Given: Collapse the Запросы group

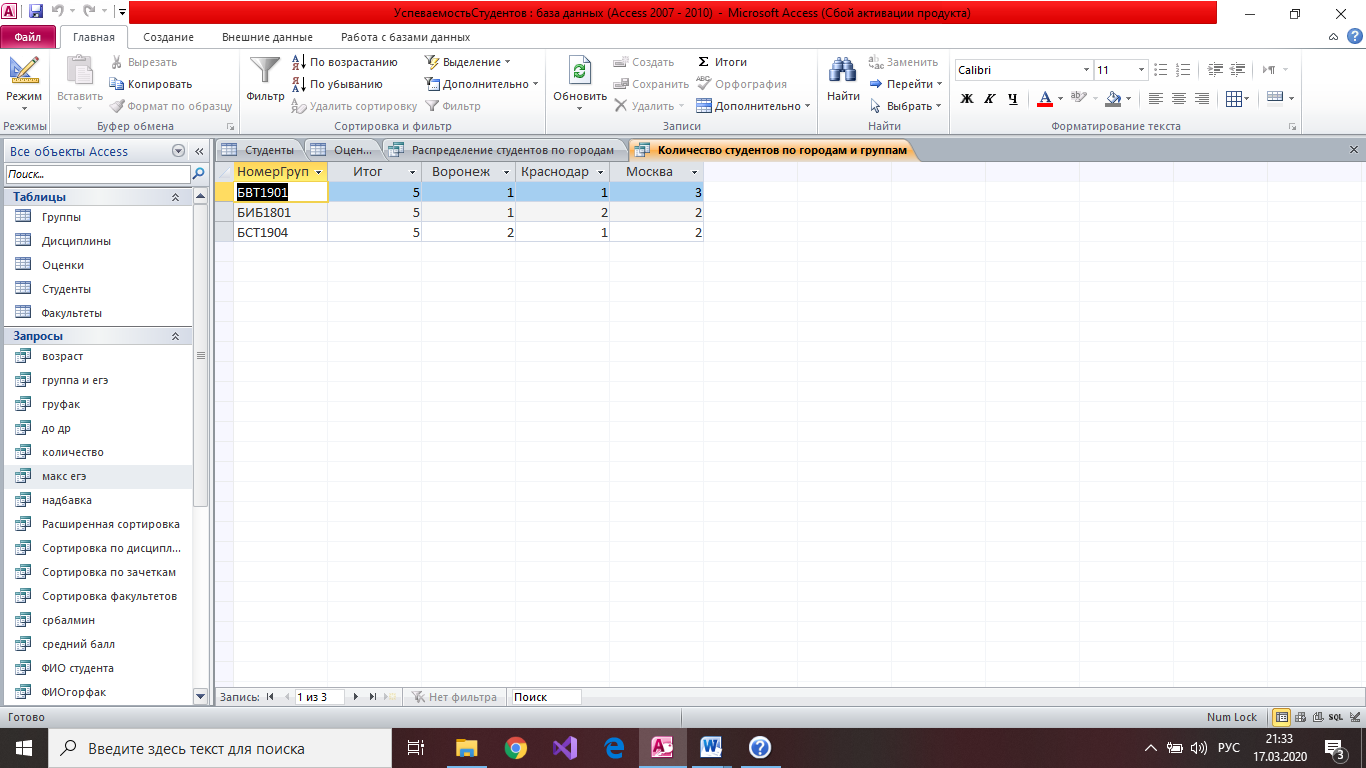Looking at the screenshot, I should (175, 336).
